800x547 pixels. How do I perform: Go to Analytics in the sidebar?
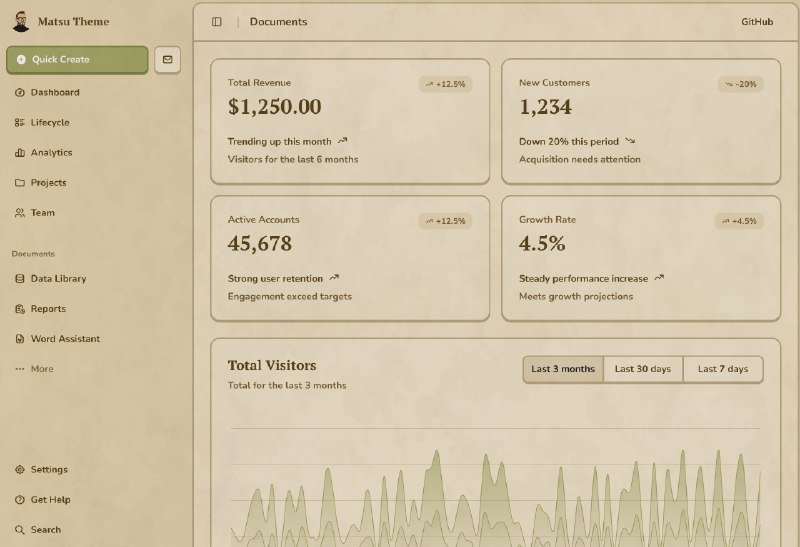pos(51,153)
